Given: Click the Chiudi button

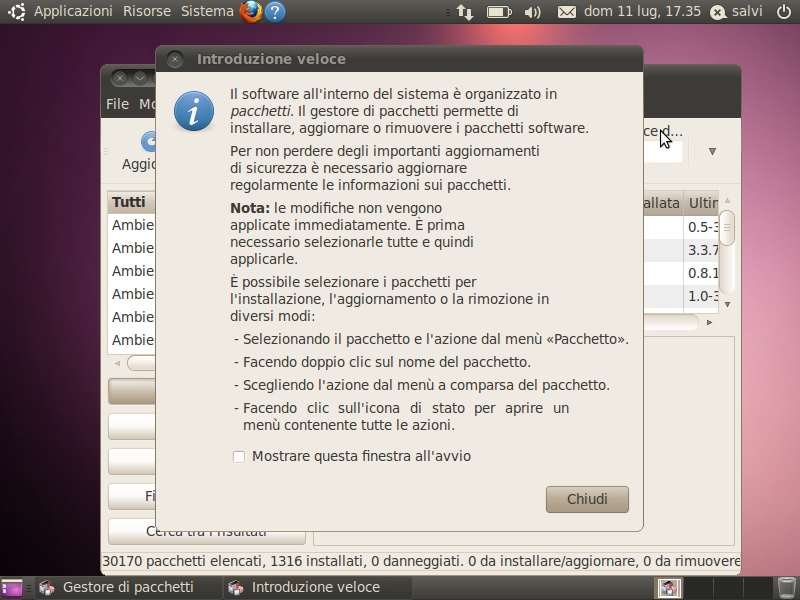Looking at the screenshot, I should tap(587, 499).
